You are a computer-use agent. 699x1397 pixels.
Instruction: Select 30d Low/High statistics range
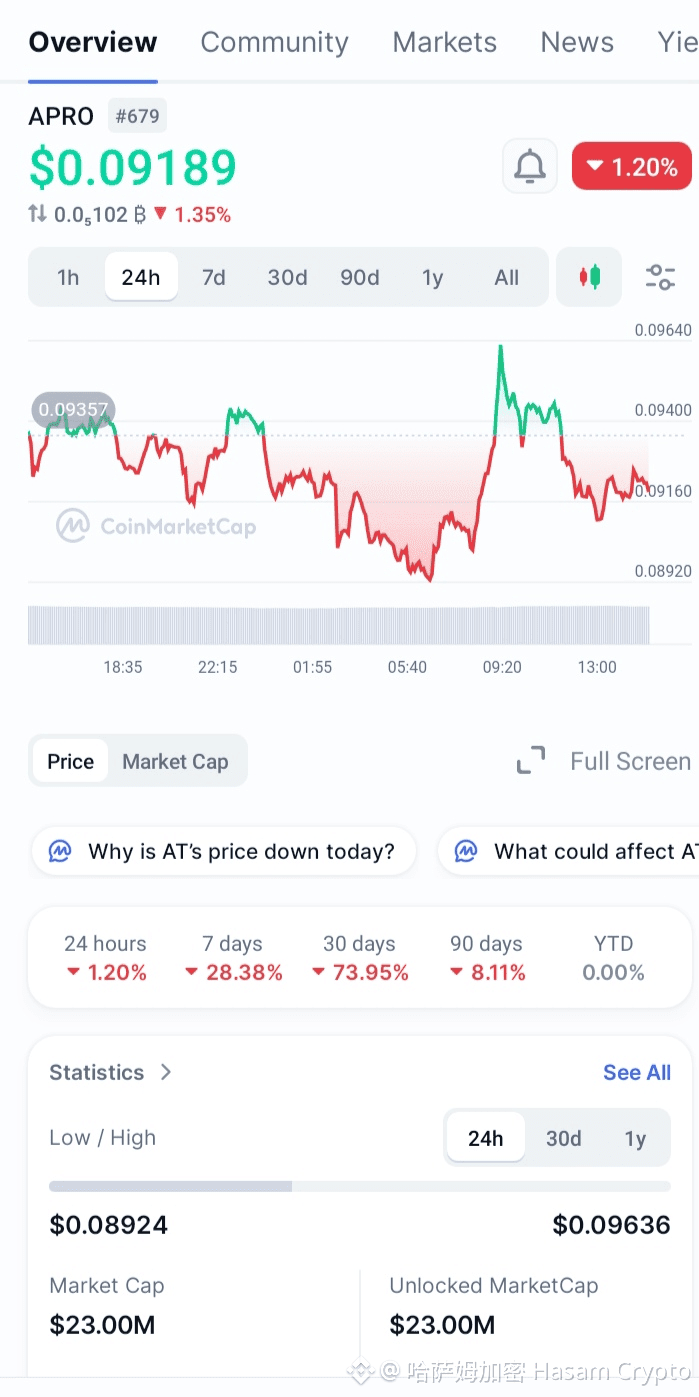pos(563,1138)
